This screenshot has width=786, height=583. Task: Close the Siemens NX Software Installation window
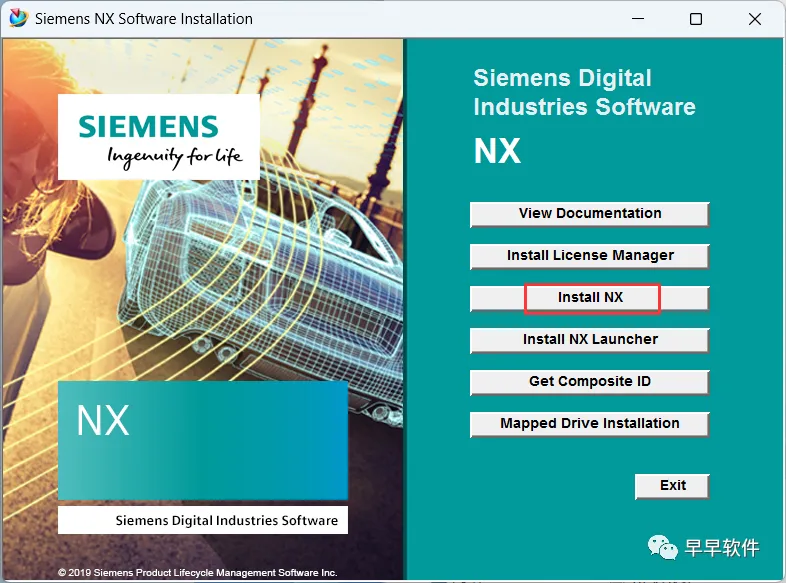click(x=754, y=19)
